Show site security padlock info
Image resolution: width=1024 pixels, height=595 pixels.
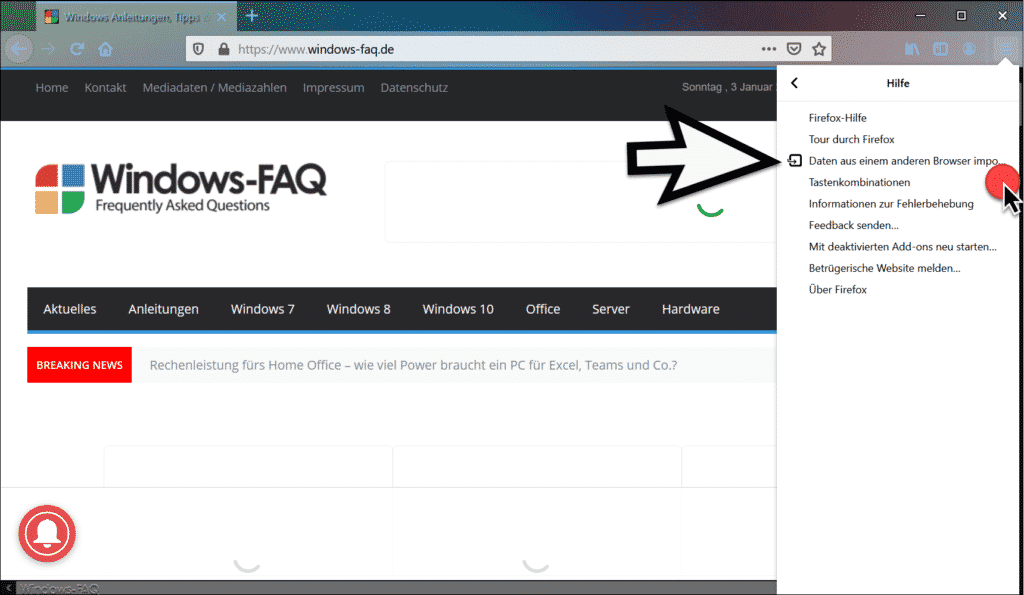click(x=223, y=49)
